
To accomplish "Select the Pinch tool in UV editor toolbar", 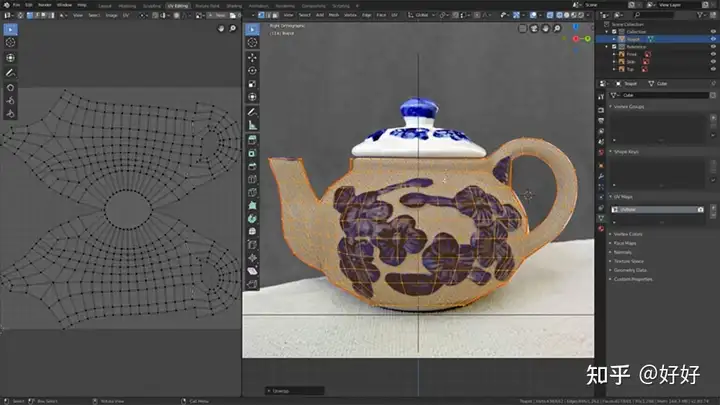I will (10, 113).
